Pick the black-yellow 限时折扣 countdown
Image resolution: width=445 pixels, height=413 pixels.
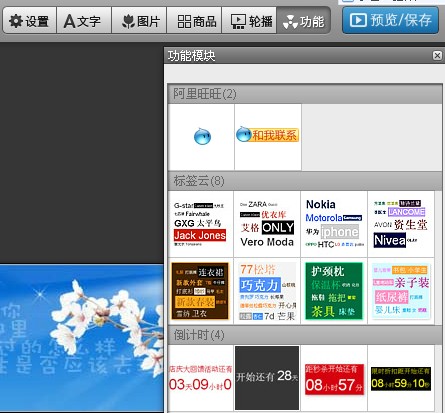tap(401, 378)
